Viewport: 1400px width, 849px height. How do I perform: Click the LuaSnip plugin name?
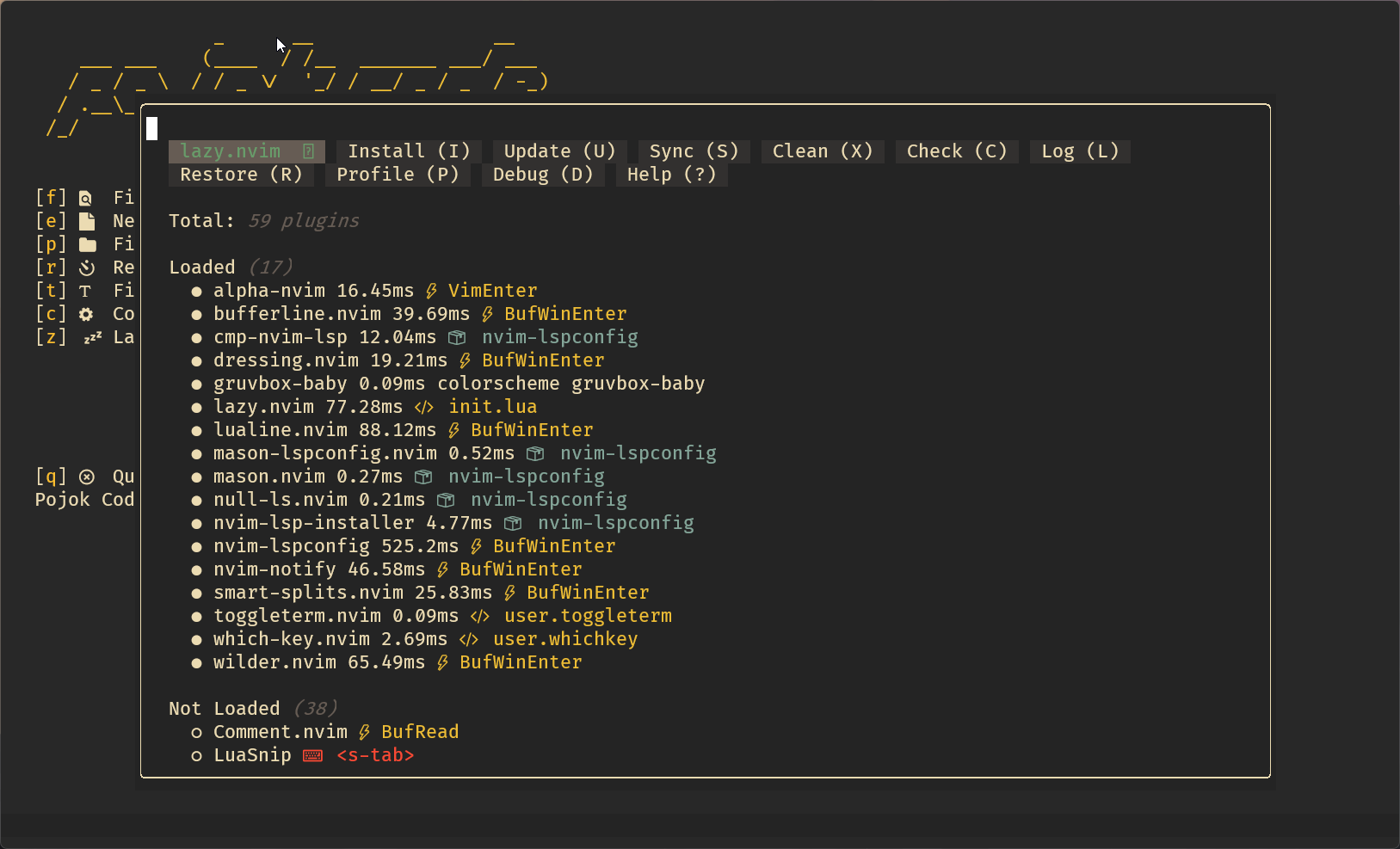pyautogui.click(x=252, y=755)
